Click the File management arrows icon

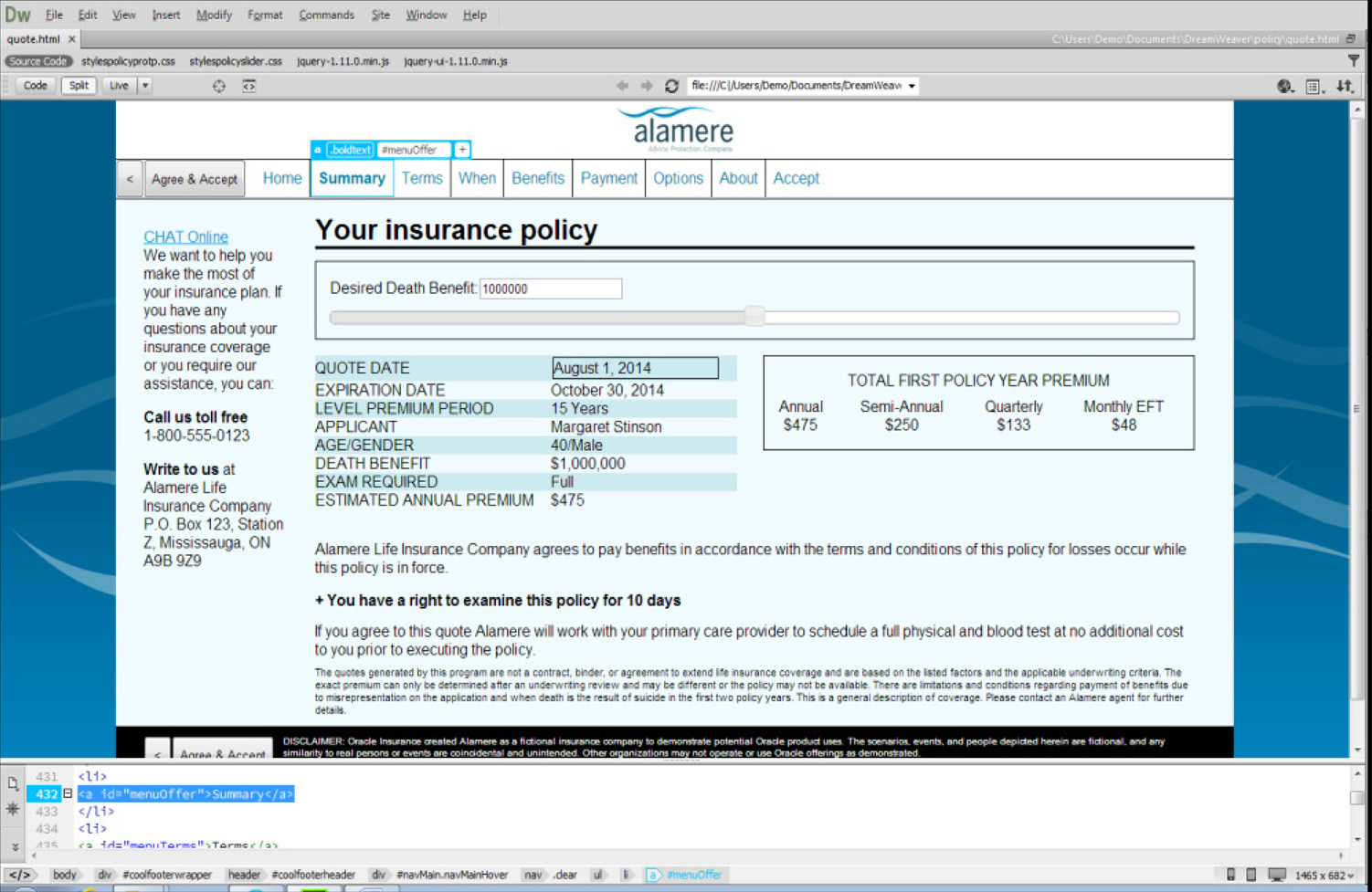click(1345, 86)
